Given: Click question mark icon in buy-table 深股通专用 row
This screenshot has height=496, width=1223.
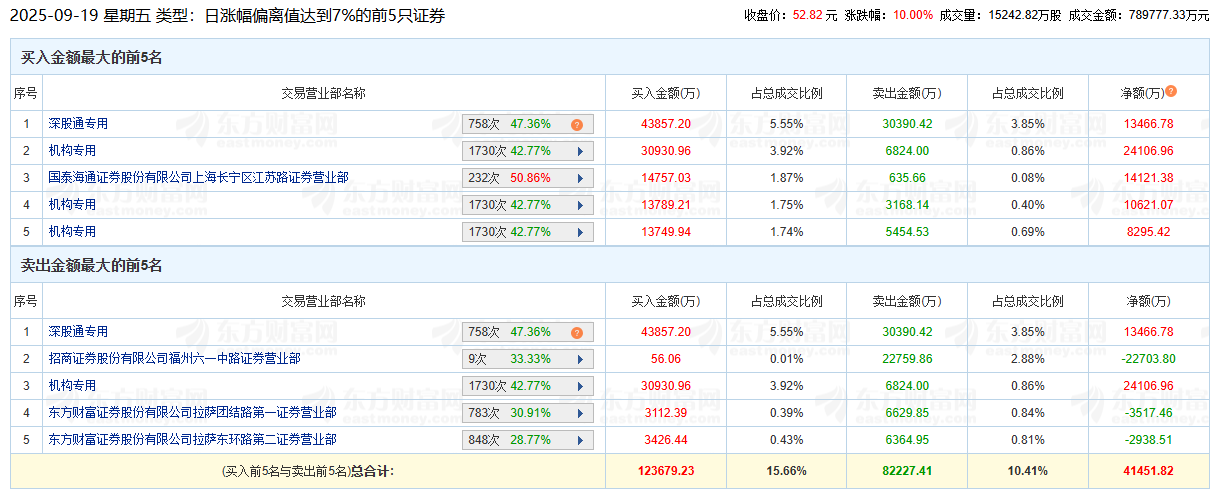Looking at the screenshot, I should pyautogui.click(x=577, y=125).
